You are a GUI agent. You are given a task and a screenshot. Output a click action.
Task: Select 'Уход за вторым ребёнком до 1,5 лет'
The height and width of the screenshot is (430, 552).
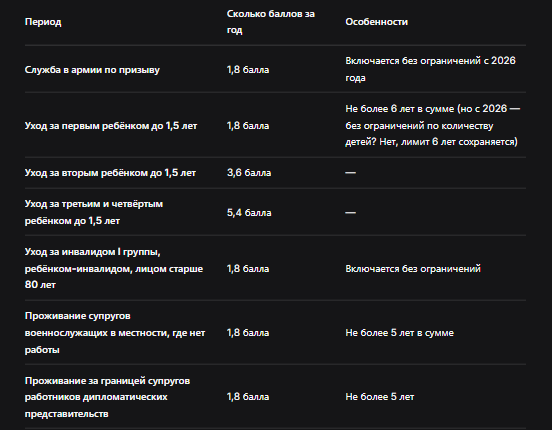coord(110,173)
